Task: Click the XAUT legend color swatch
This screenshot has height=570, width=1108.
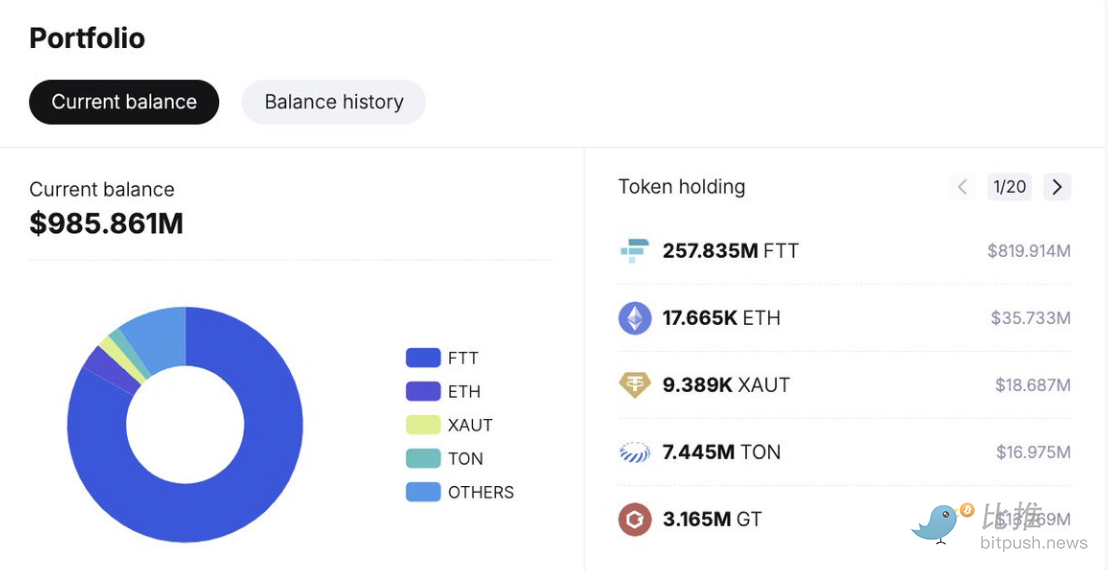Action: coord(423,425)
